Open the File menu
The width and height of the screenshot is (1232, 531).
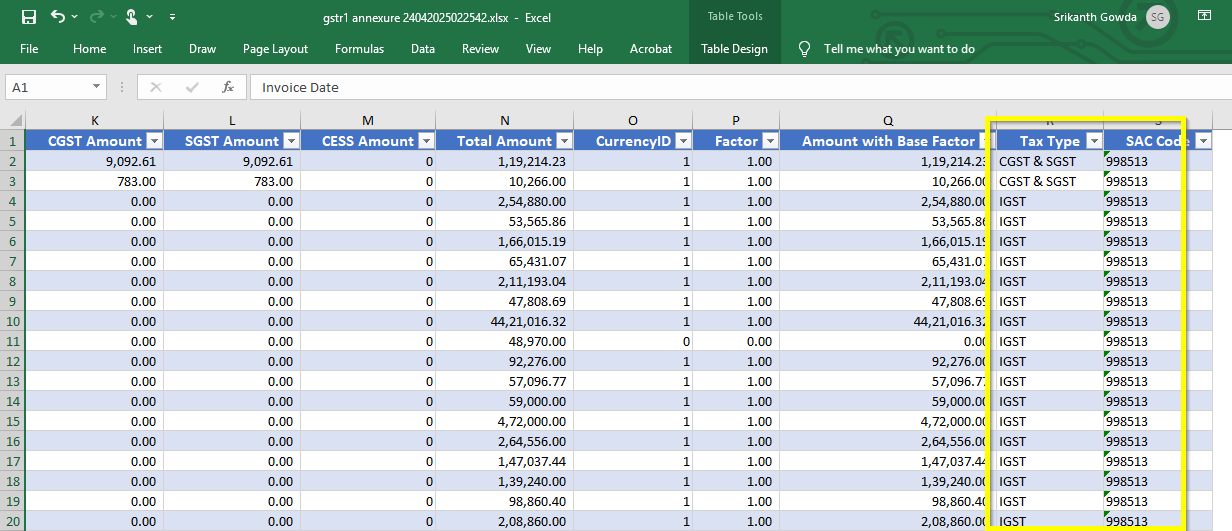(x=29, y=49)
